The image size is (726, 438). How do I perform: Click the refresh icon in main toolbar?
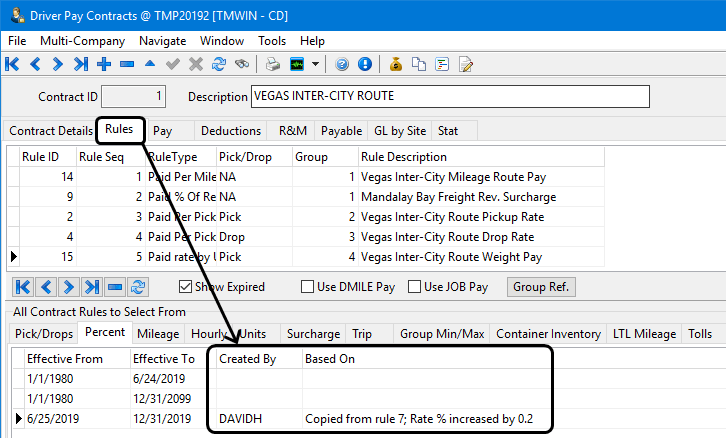[x=218, y=64]
